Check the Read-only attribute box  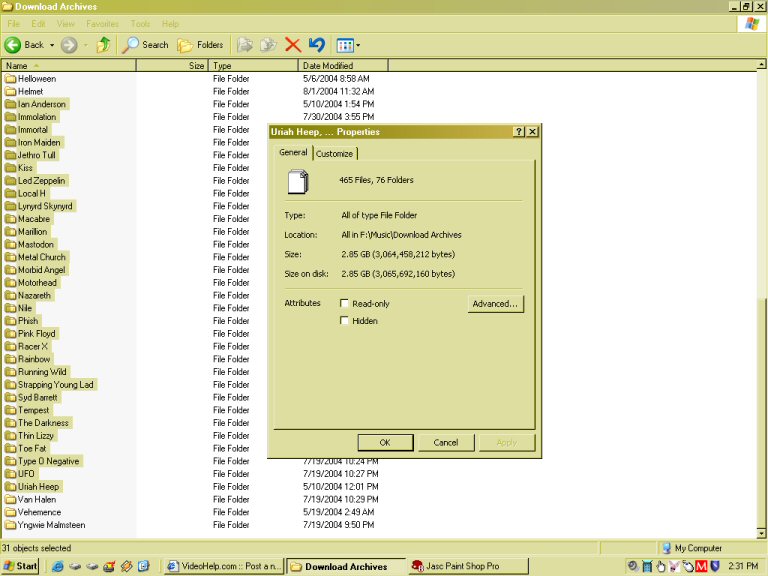[x=344, y=303]
